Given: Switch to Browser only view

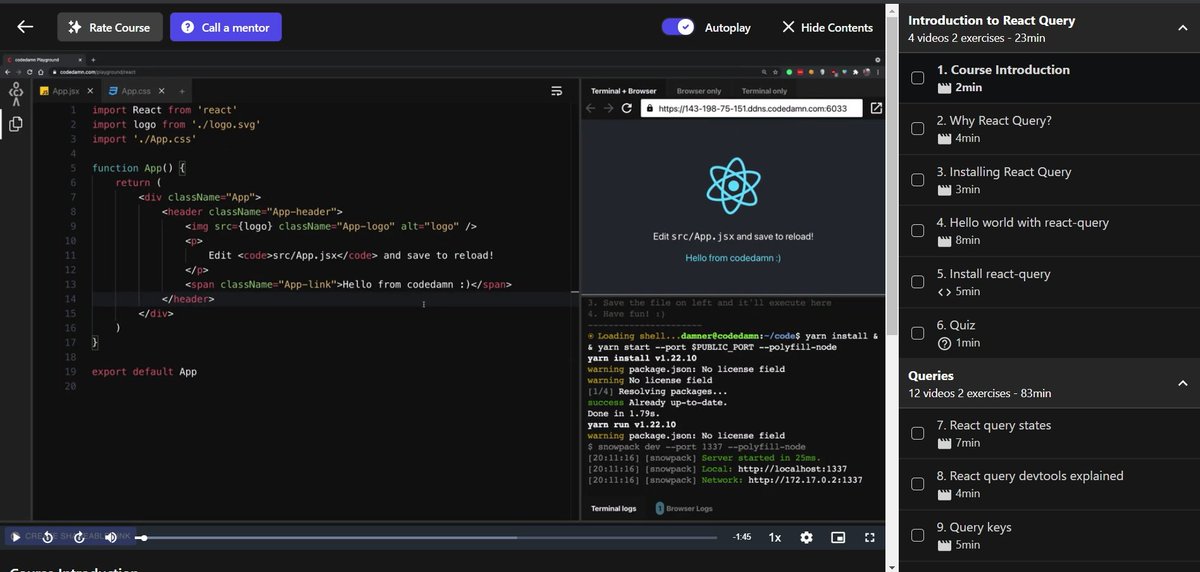Looking at the screenshot, I should [x=699, y=91].
